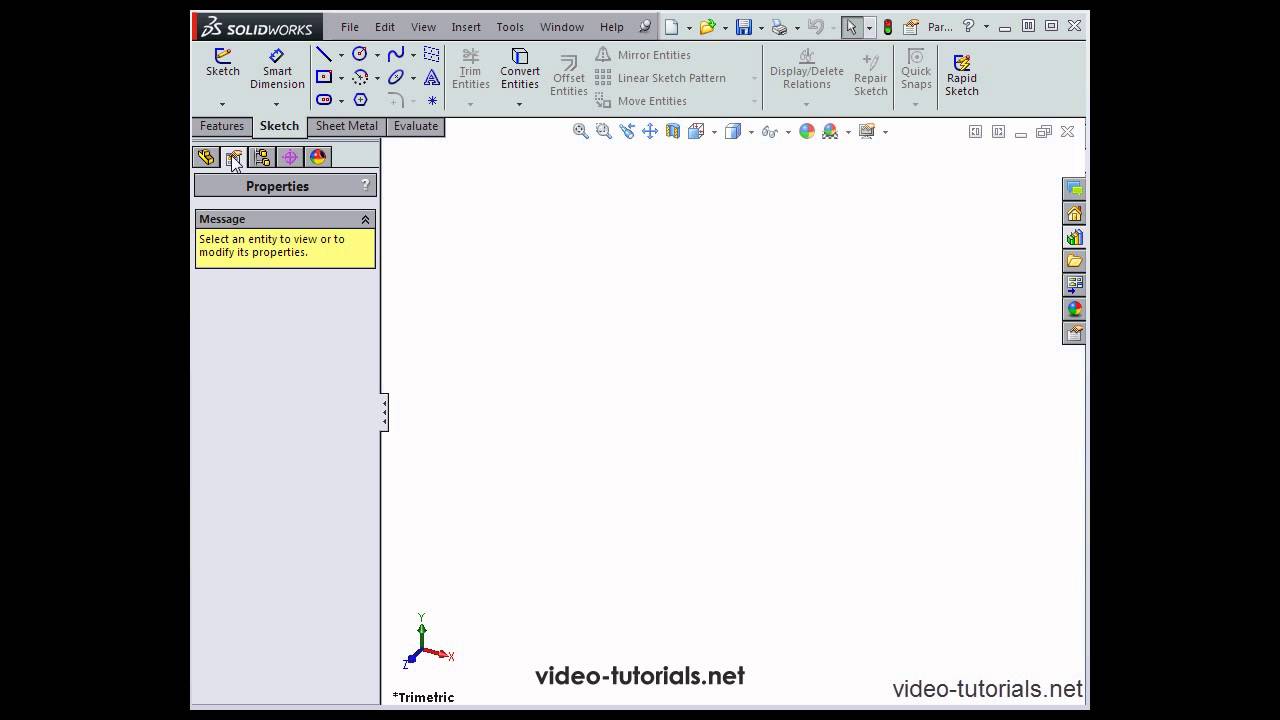Click the Convert Entities button
This screenshot has width=1280, height=720.
coord(519,68)
